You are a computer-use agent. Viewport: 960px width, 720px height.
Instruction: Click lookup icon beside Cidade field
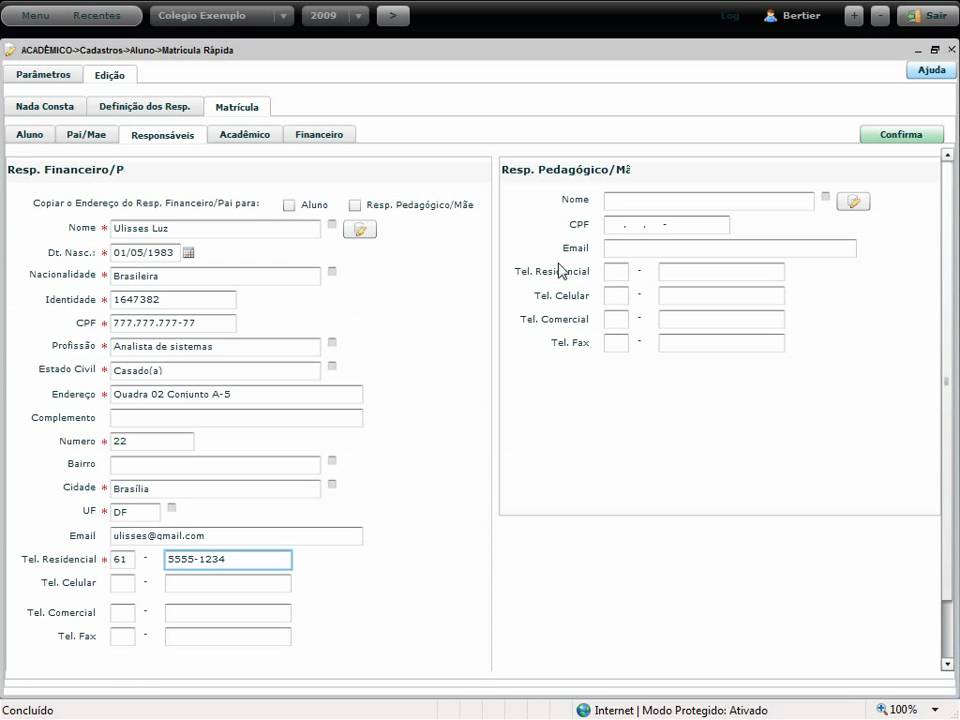(332, 484)
